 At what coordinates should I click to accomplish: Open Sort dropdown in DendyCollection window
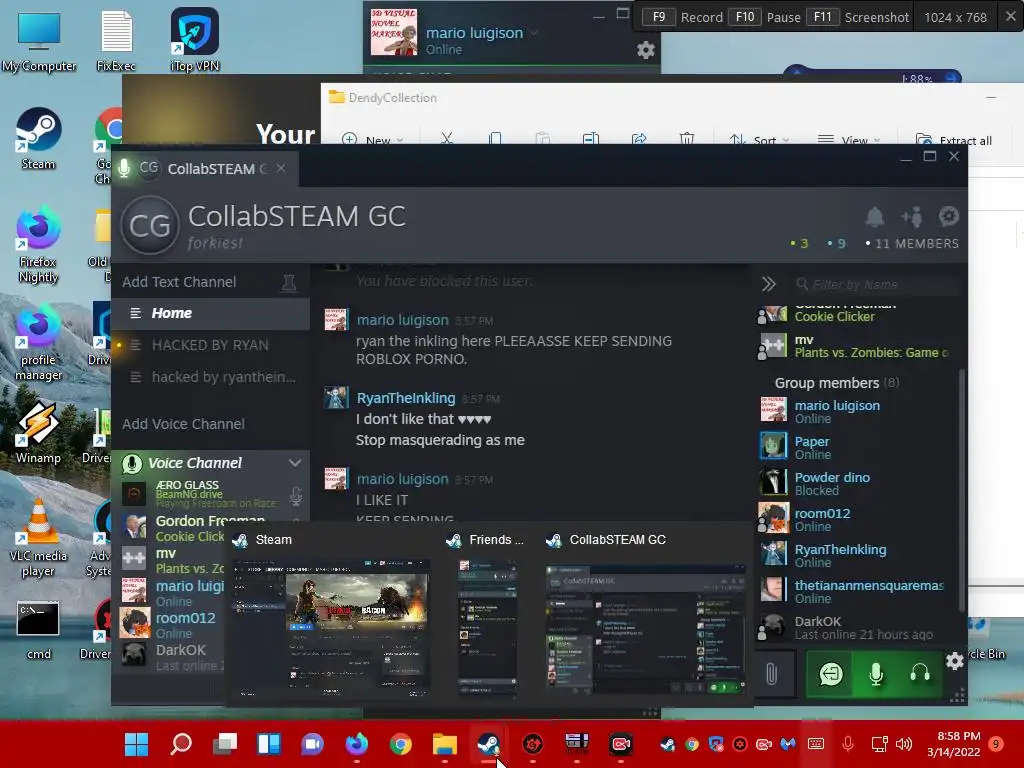760,139
